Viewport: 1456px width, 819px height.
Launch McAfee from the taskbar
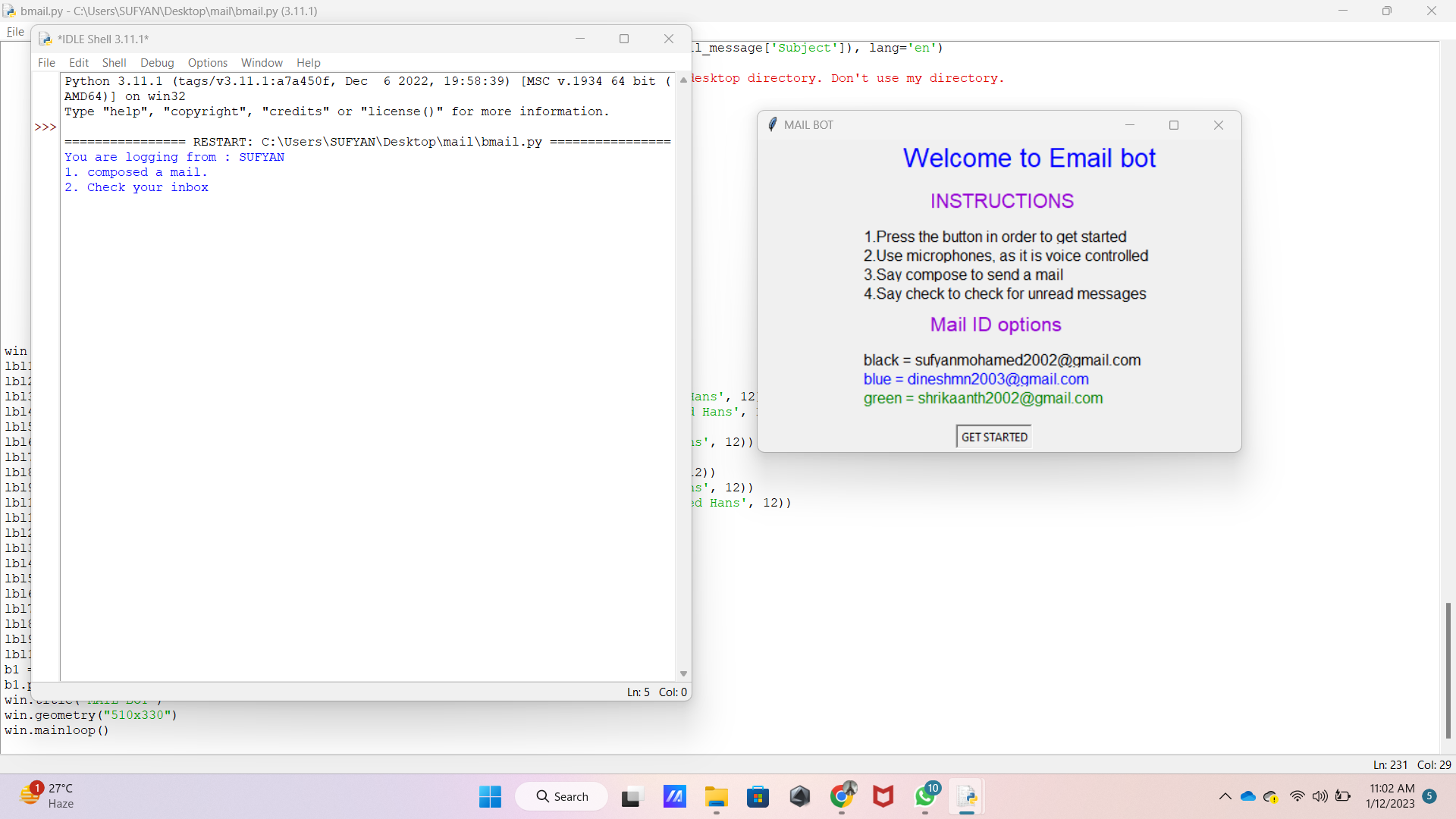(x=883, y=797)
